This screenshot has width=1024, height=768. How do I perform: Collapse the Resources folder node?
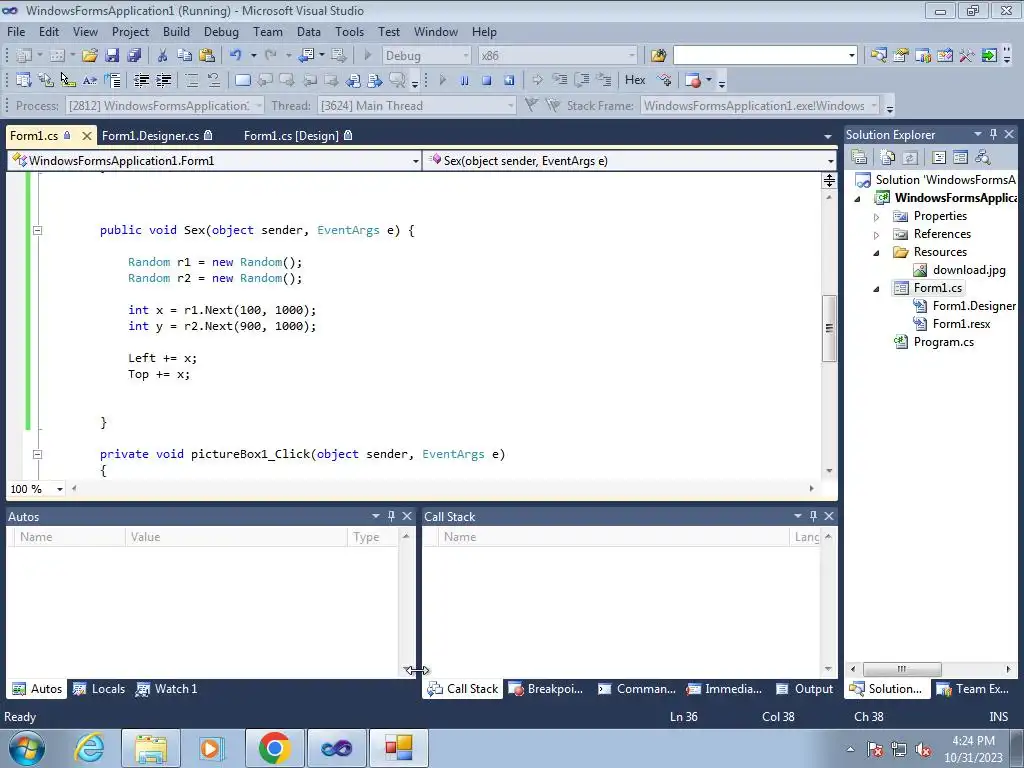pyautogui.click(x=876, y=253)
